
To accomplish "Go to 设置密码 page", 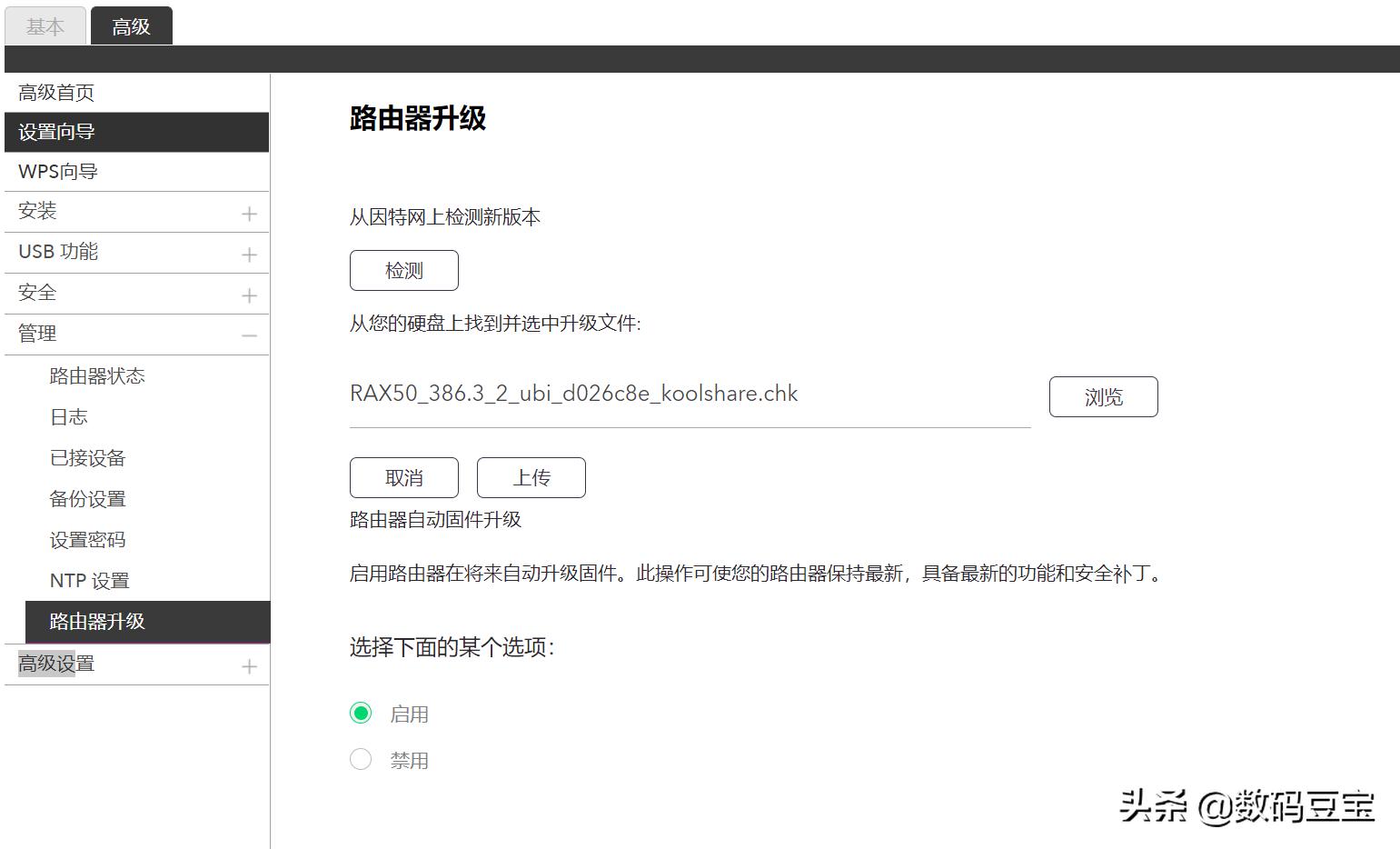I will (x=86, y=539).
